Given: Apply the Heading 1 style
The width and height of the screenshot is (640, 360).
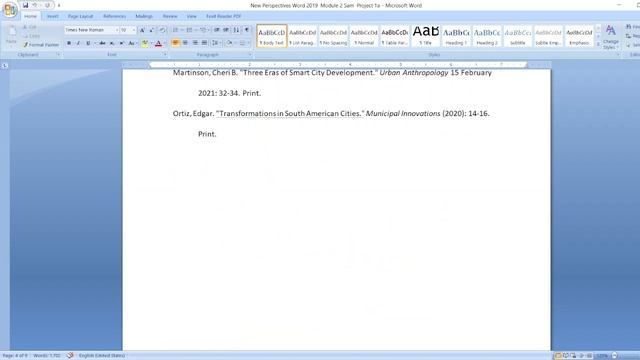Looking at the screenshot, I should (x=456, y=36).
